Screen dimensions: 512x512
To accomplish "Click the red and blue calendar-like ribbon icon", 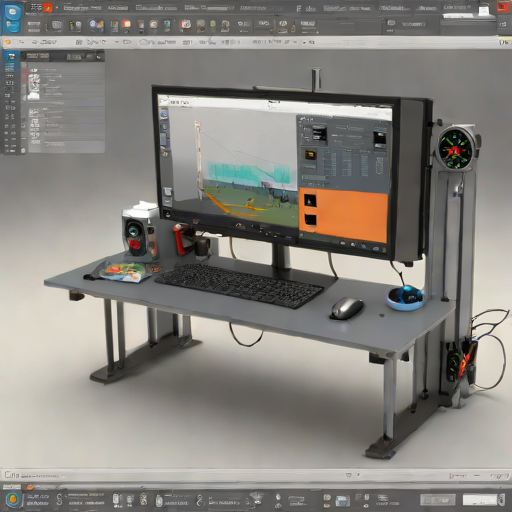I will pos(185,24).
